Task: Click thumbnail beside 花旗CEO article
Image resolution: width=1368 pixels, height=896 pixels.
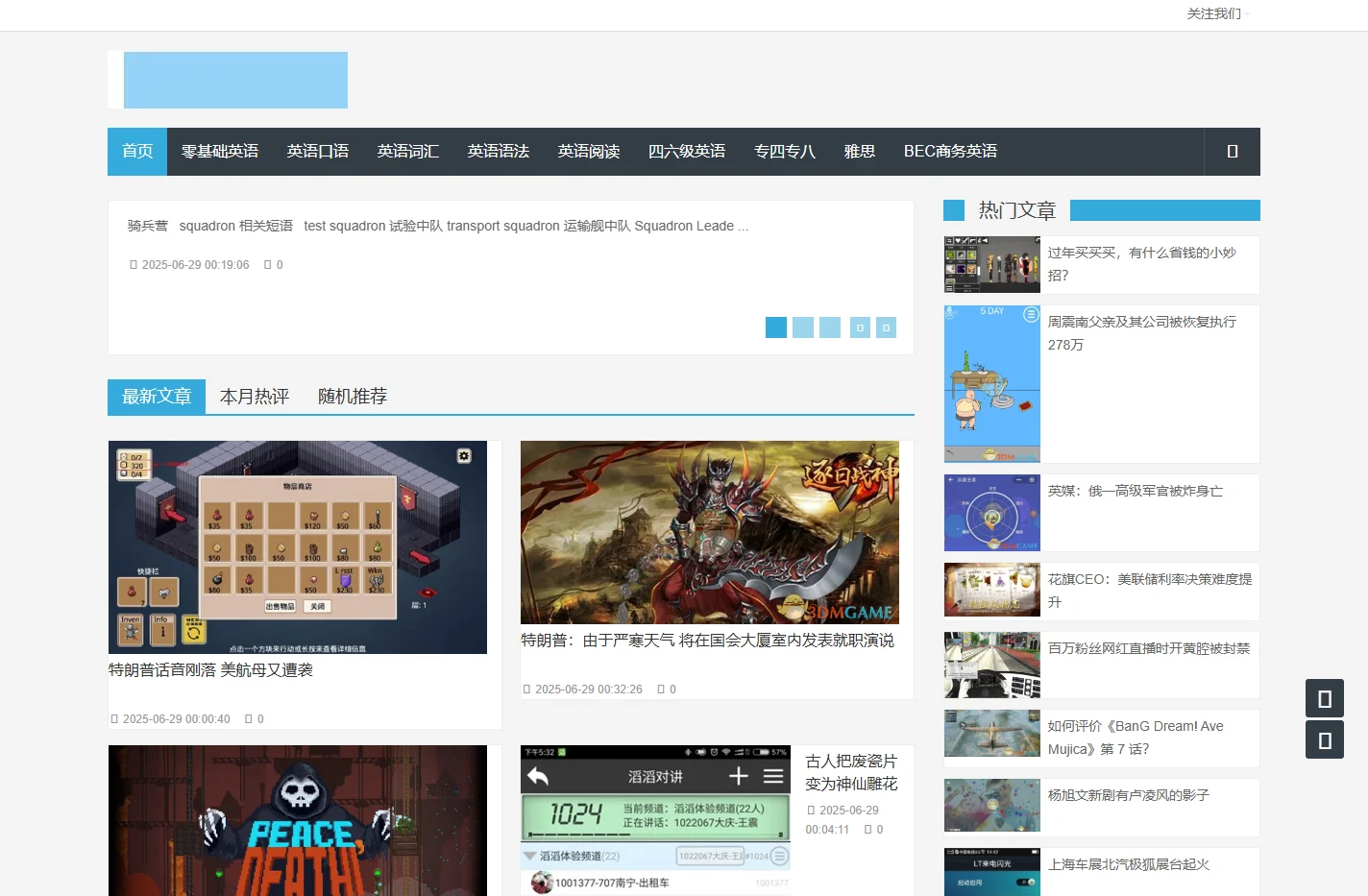Action: coord(992,589)
